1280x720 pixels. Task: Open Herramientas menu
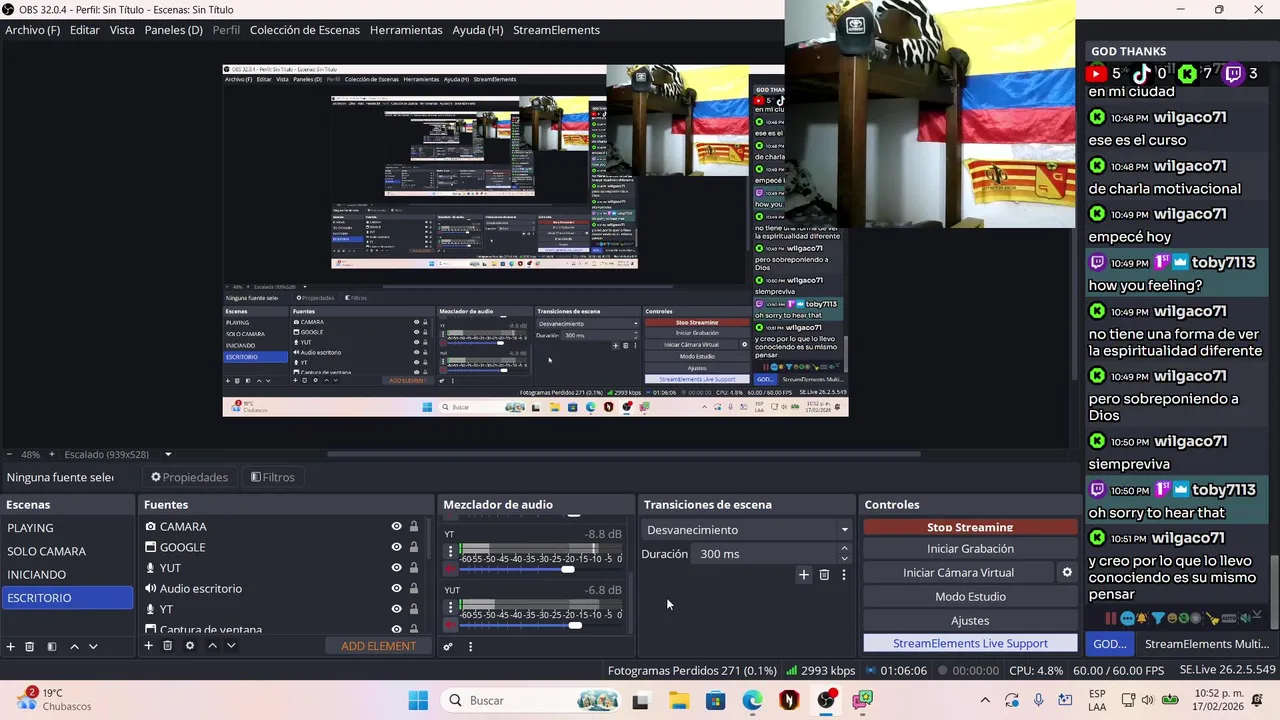click(406, 30)
